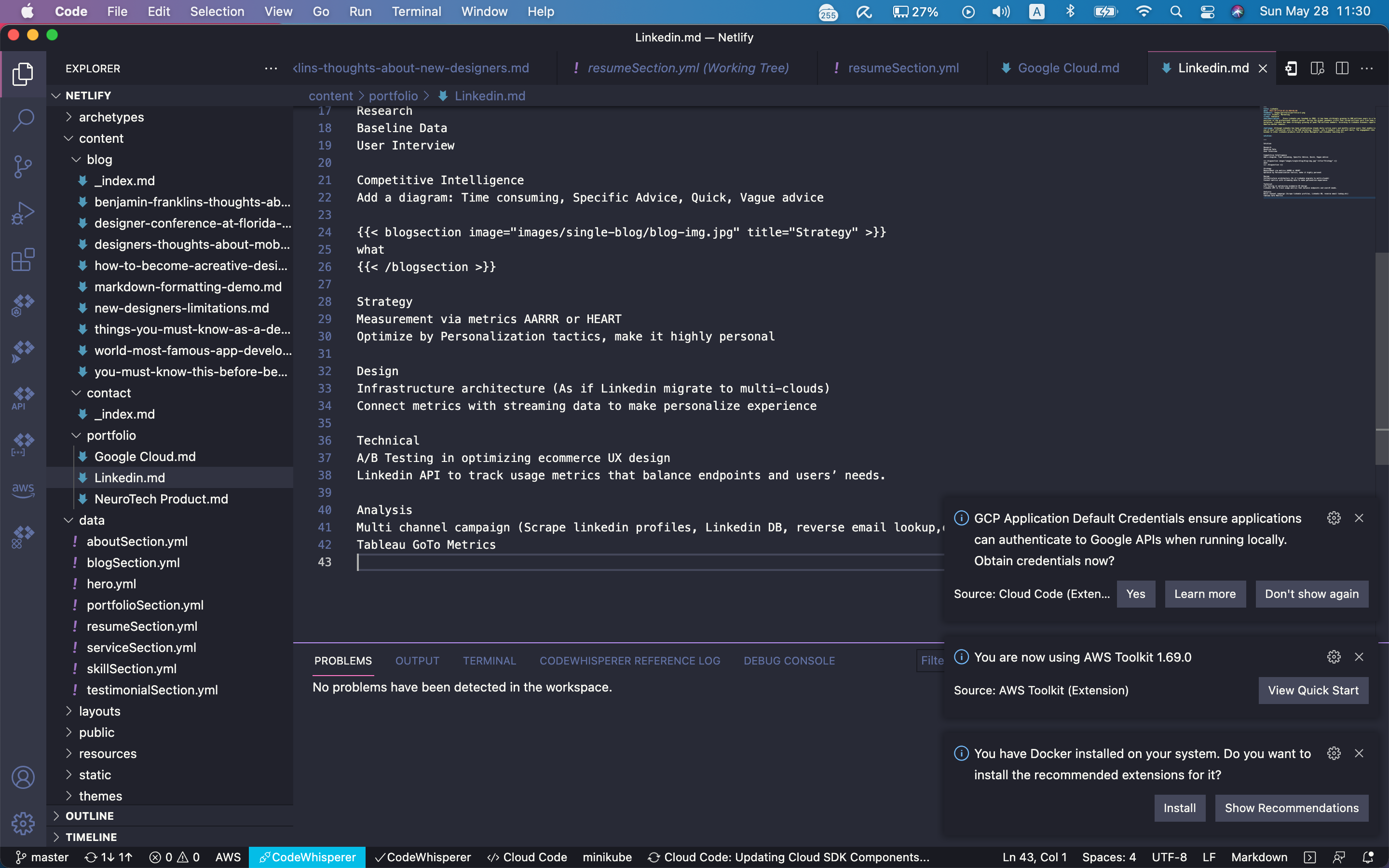Click the split editor right icon
Screen dimensions: 1389x868
click(1342, 68)
